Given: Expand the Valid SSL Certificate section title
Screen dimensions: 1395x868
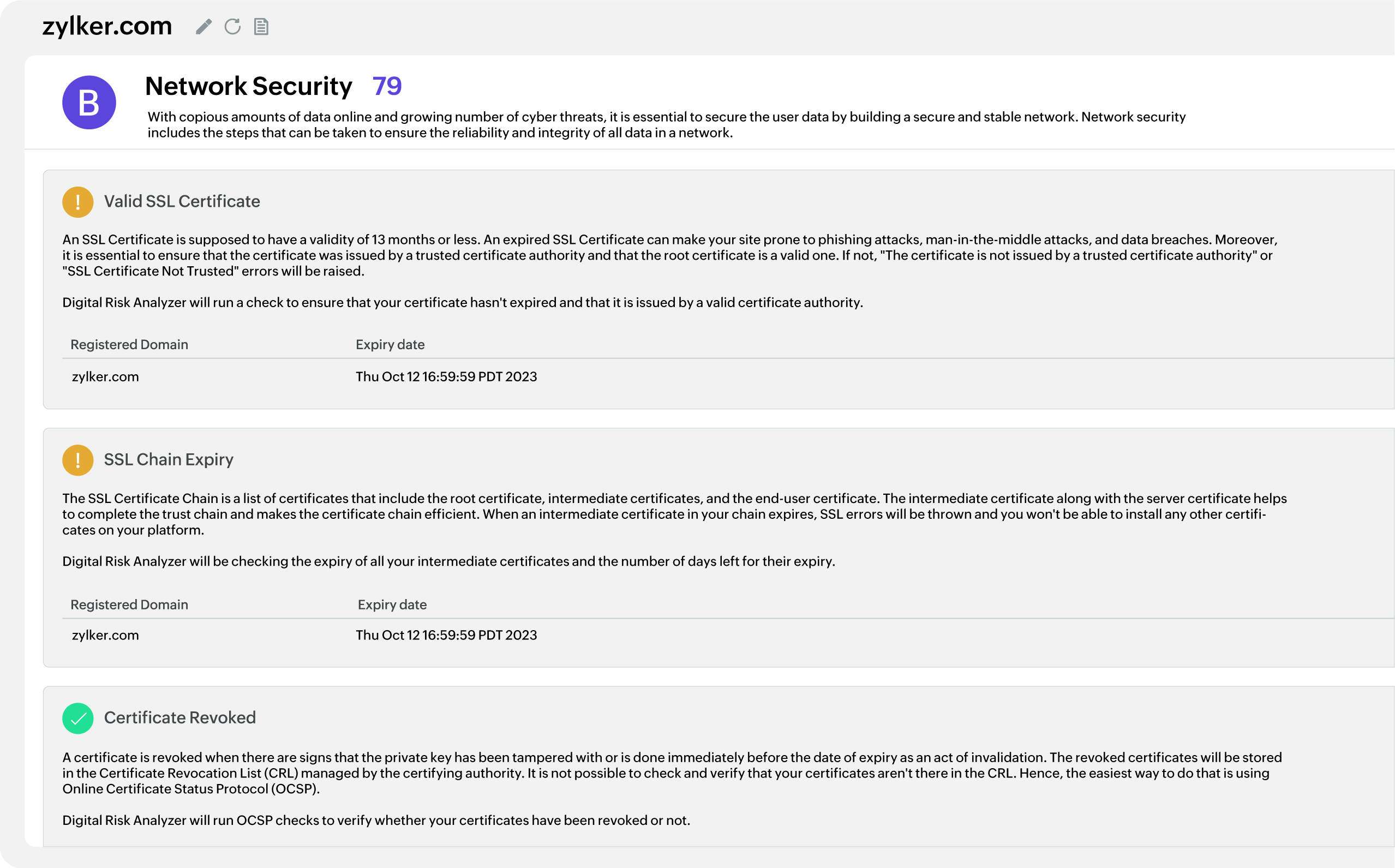Looking at the screenshot, I should coord(182,201).
